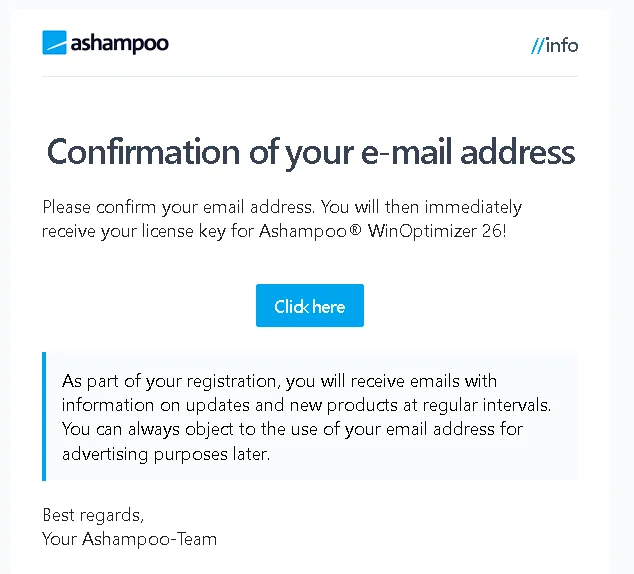The image size is (634, 574).
Task: Click the blue Click here button
Action: coord(310,306)
